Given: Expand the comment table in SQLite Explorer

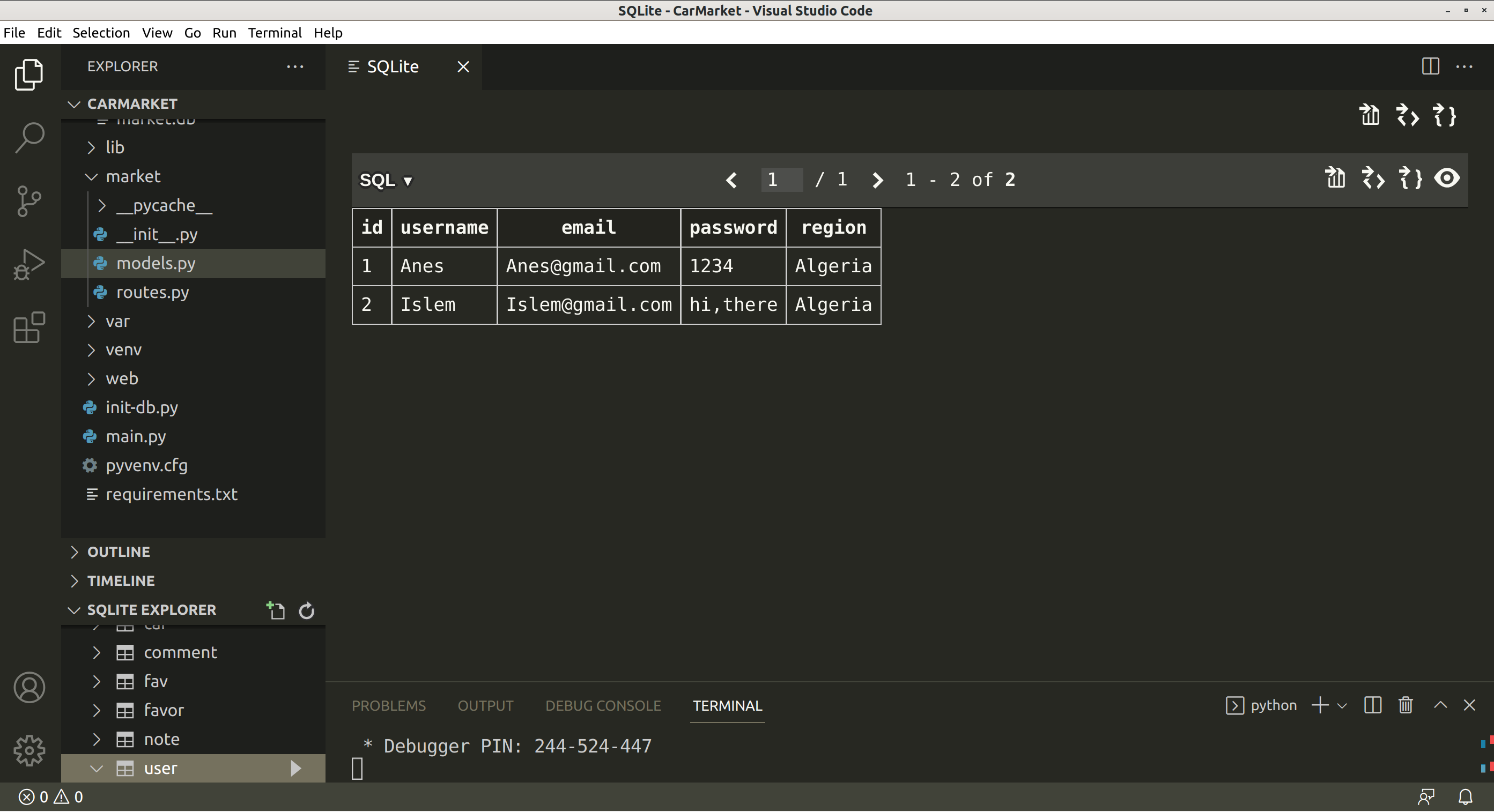Looking at the screenshot, I should pos(97,653).
